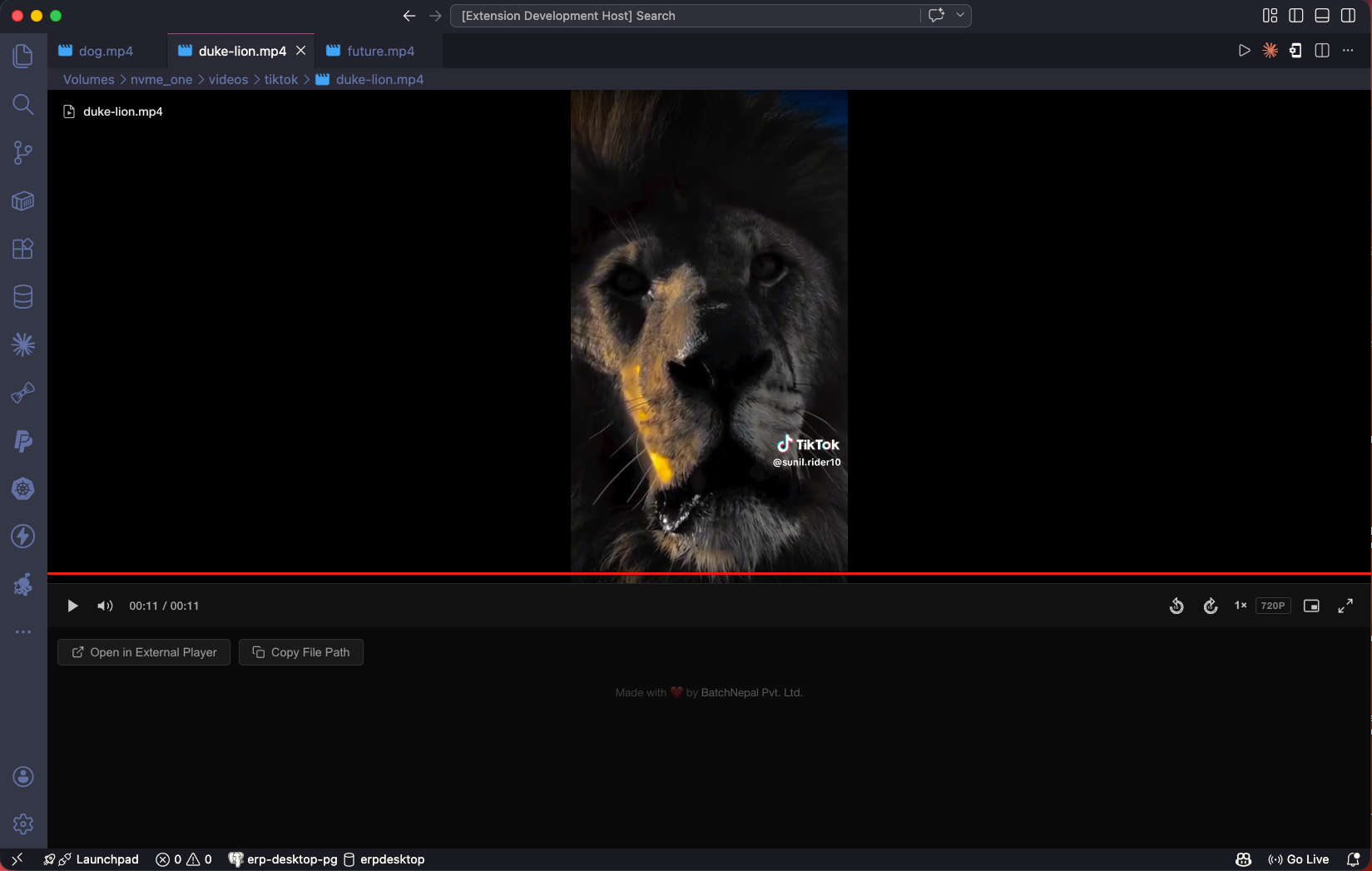Screen dimensions: 1372x871
Task: Open the Explorer sidebar panel
Action: [x=22, y=55]
